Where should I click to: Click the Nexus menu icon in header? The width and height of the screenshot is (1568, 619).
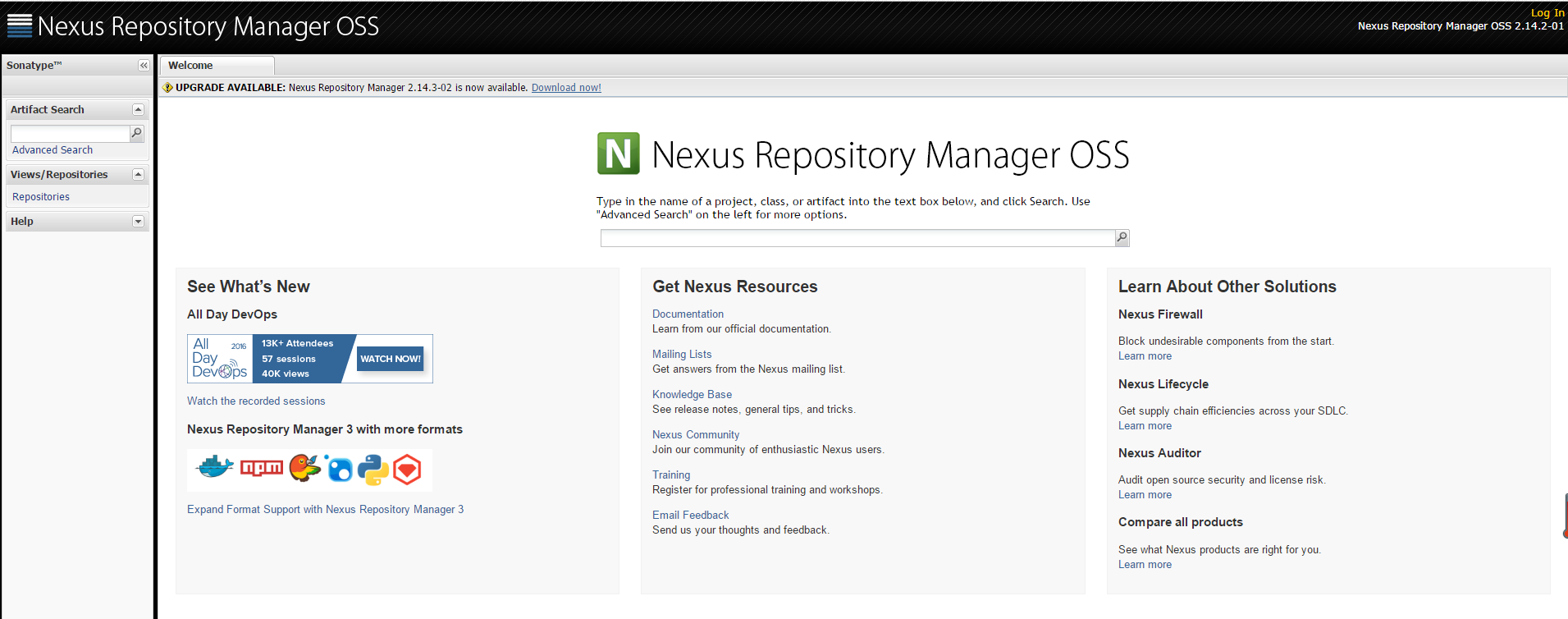click(x=20, y=25)
